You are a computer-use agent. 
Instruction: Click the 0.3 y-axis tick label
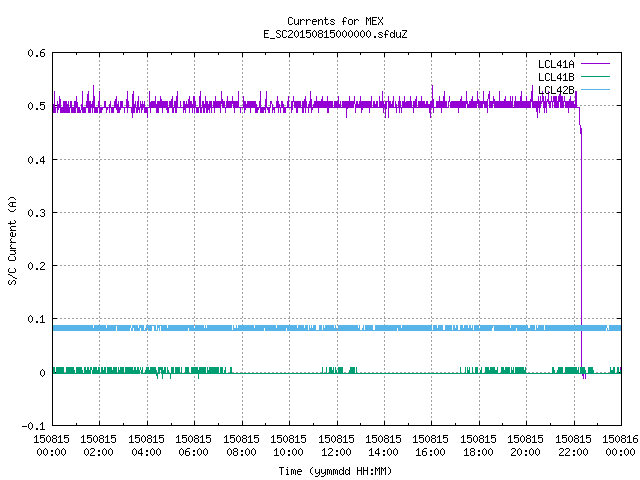(37, 213)
